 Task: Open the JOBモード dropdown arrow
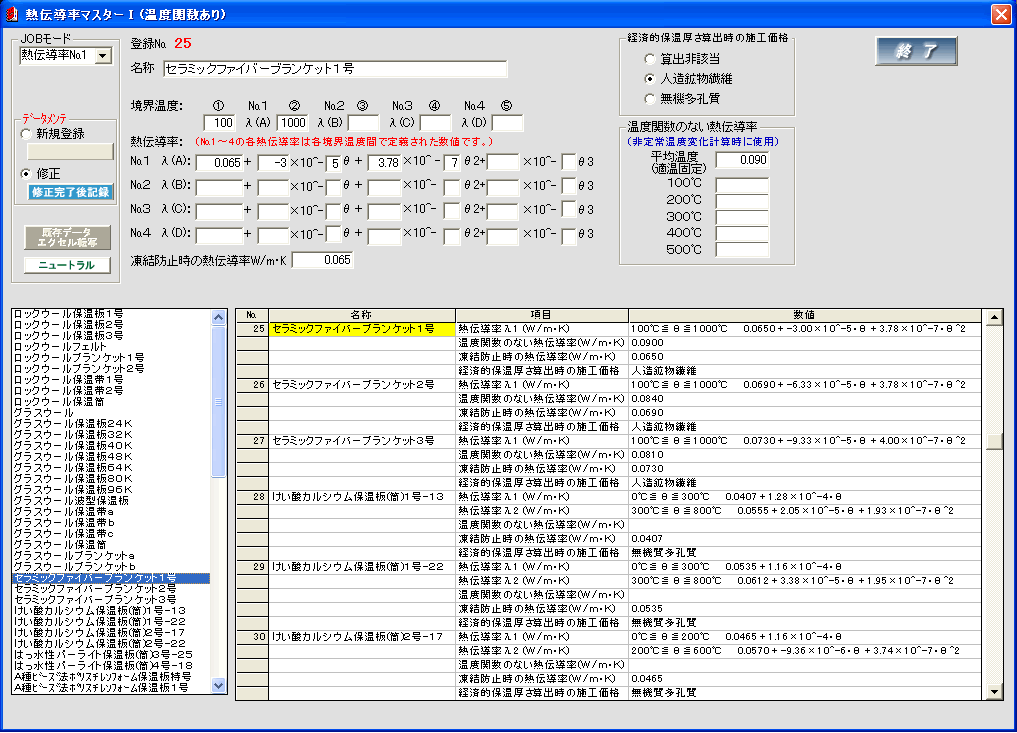(103, 56)
